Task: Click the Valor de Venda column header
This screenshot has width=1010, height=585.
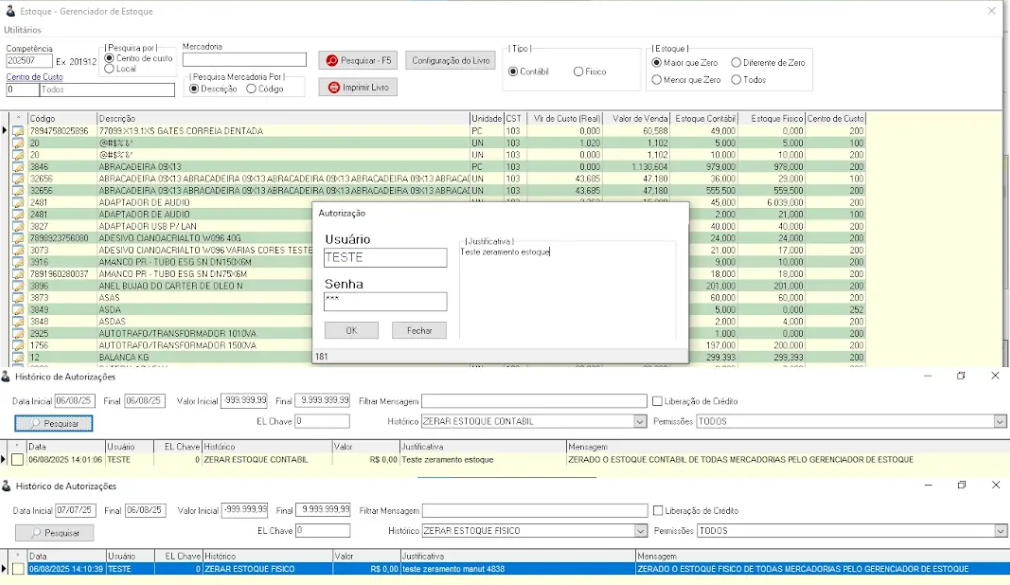Action: [x=636, y=119]
